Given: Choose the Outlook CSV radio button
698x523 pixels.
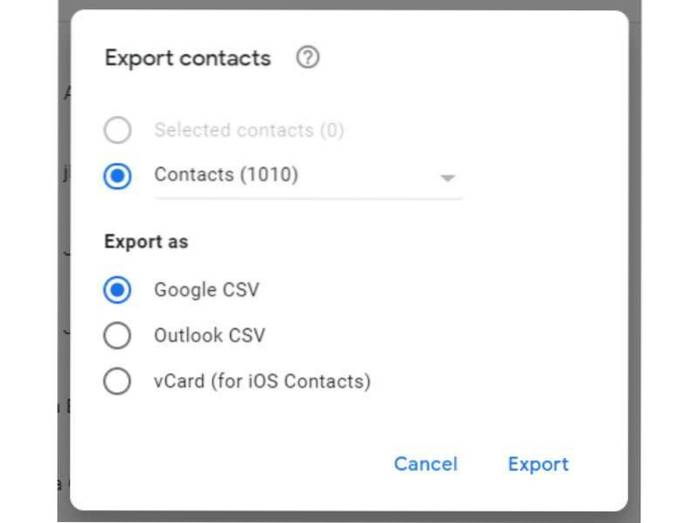Looking at the screenshot, I should (x=117, y=336).
